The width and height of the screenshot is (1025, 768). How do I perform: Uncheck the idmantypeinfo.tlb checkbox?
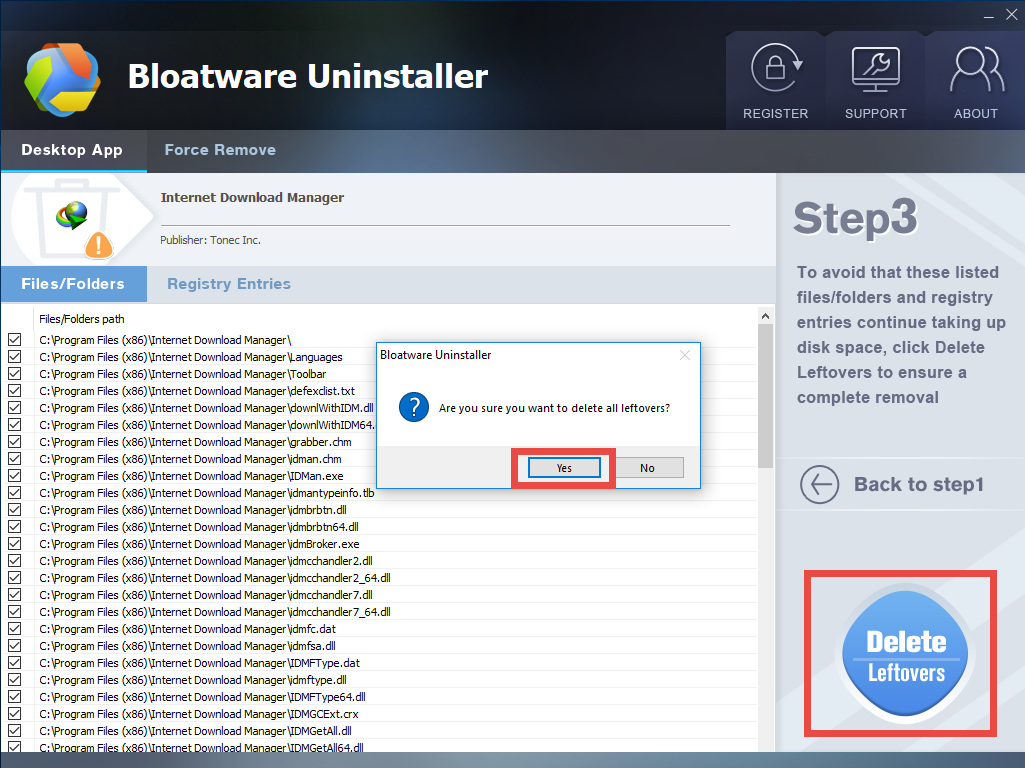(x=14, y=493)
